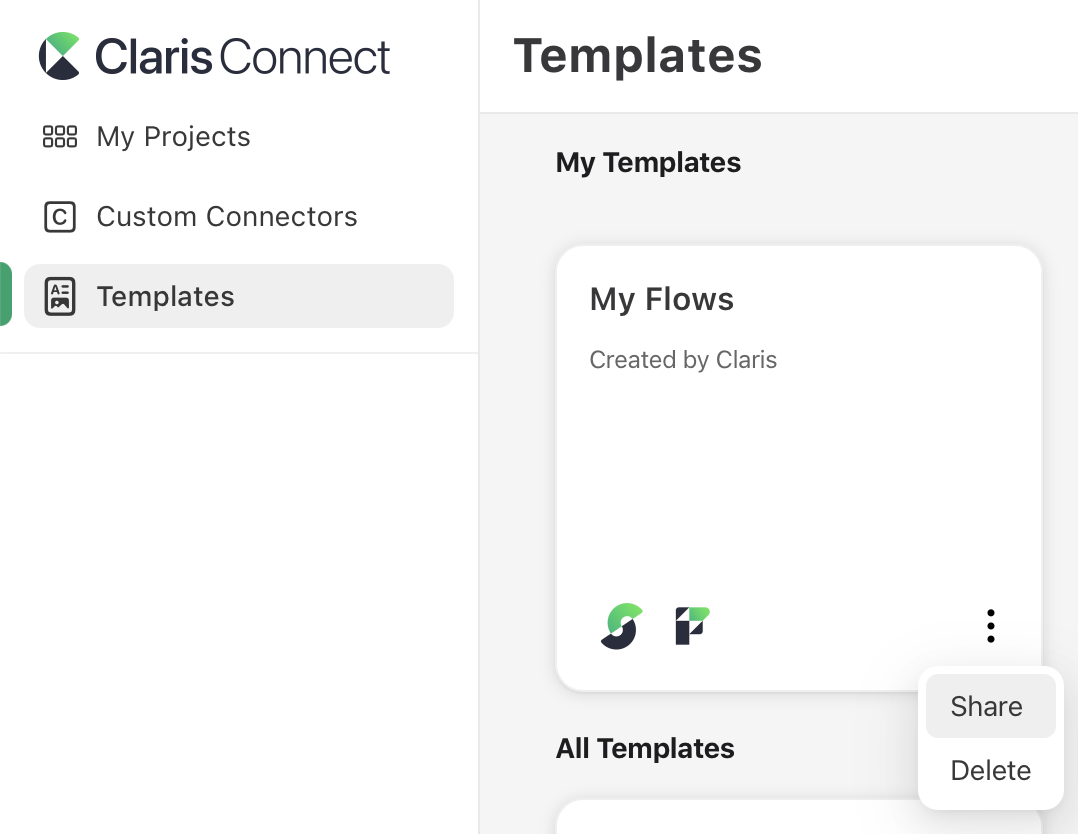Image resolution: width=1078 pixels, height=834 pixels.
Task: Select Templates in the sidebar
Action: (x=165, y=295)
